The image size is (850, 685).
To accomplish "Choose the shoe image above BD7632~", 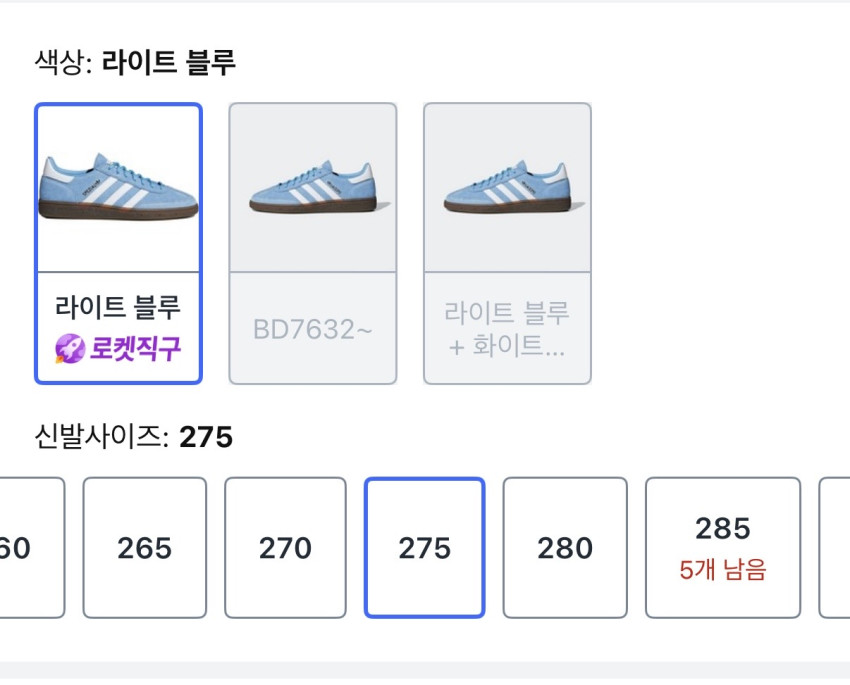I will pyautogui.click(x=313, y=188).
